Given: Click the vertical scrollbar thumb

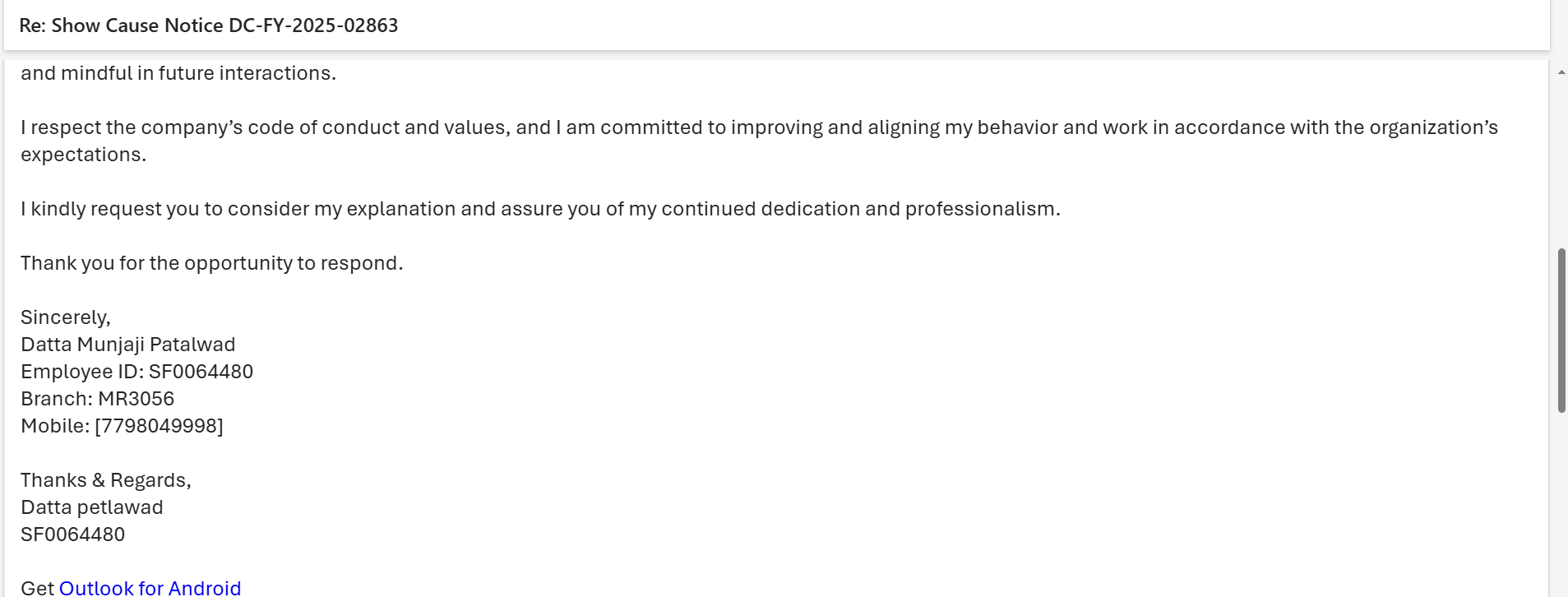Looking at the screenshot, I should (1561, 329).
